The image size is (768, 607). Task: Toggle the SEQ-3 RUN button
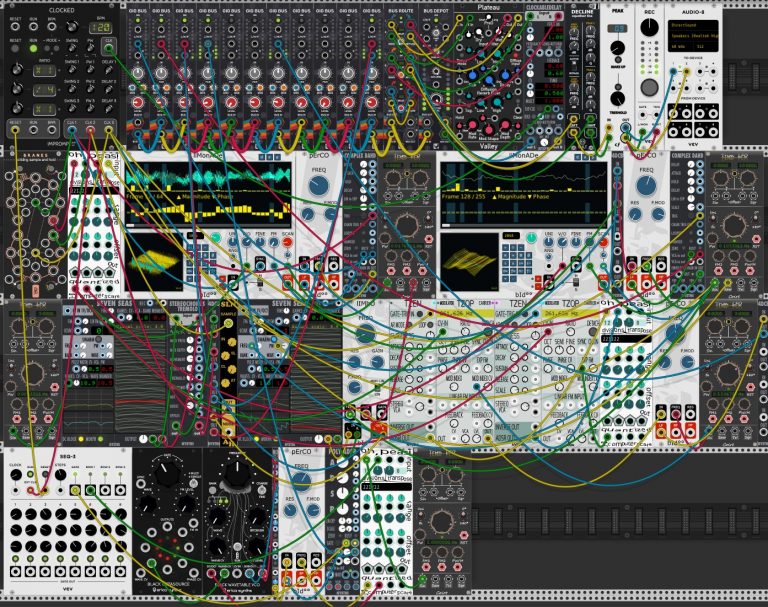[x=30, y=474]
